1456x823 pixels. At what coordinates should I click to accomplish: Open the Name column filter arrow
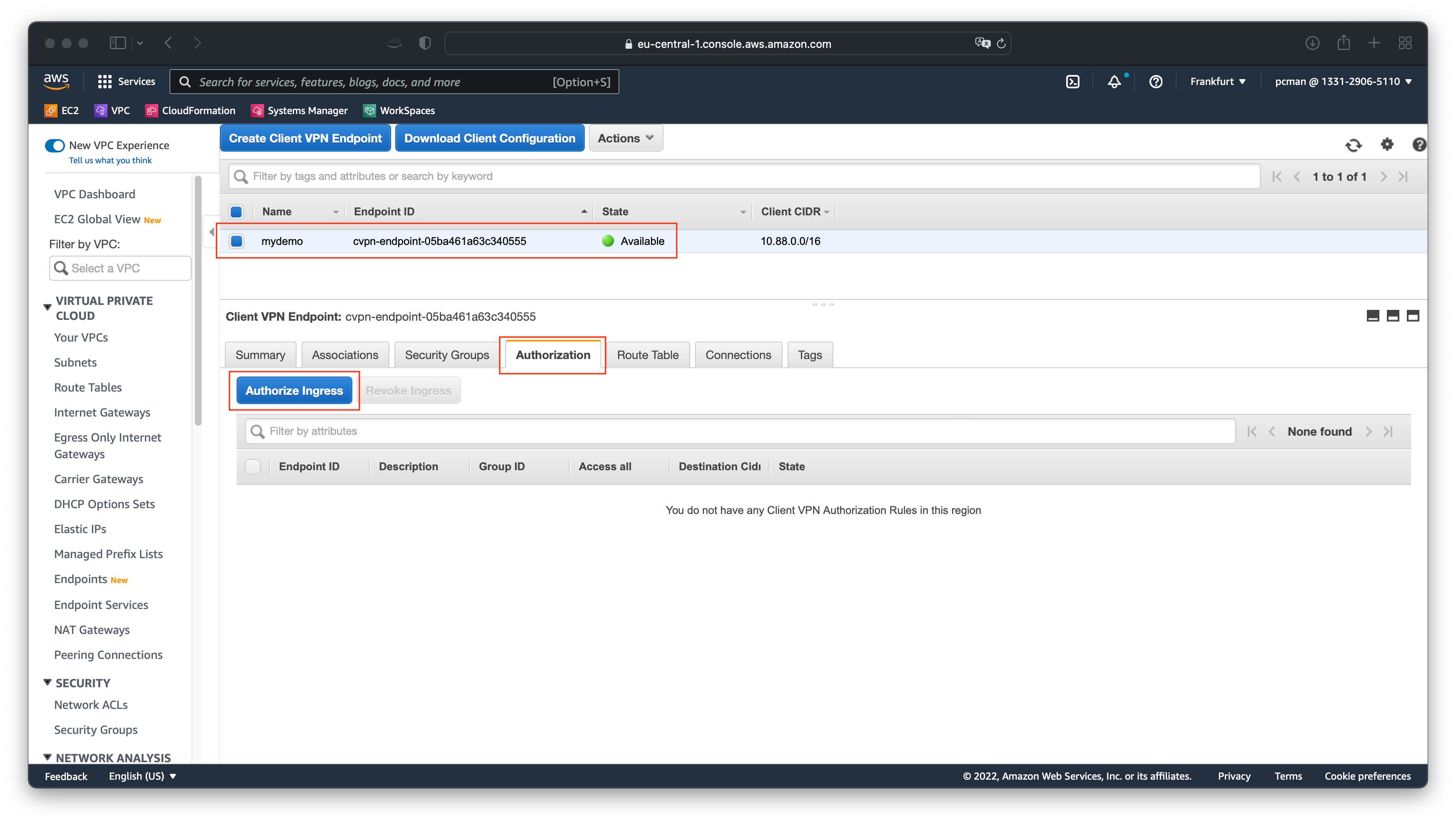[x=336, y=212]
